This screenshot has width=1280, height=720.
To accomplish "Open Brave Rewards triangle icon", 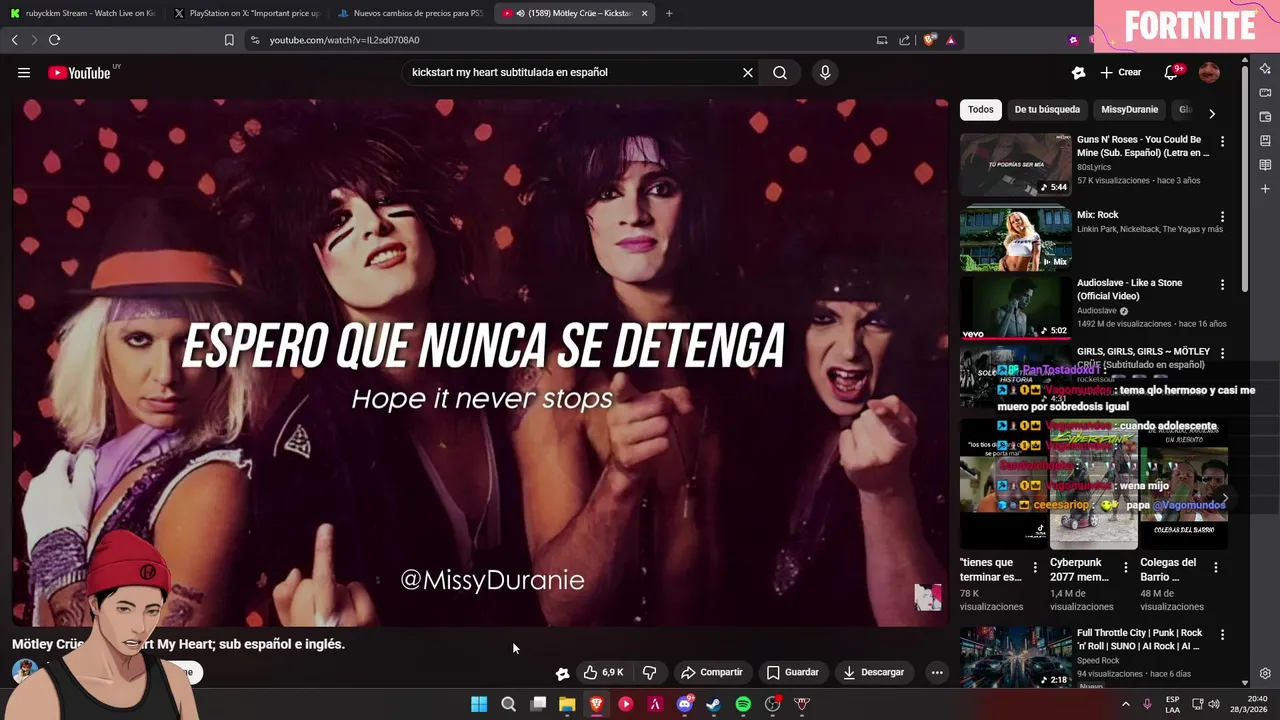I will coord(951,40).
